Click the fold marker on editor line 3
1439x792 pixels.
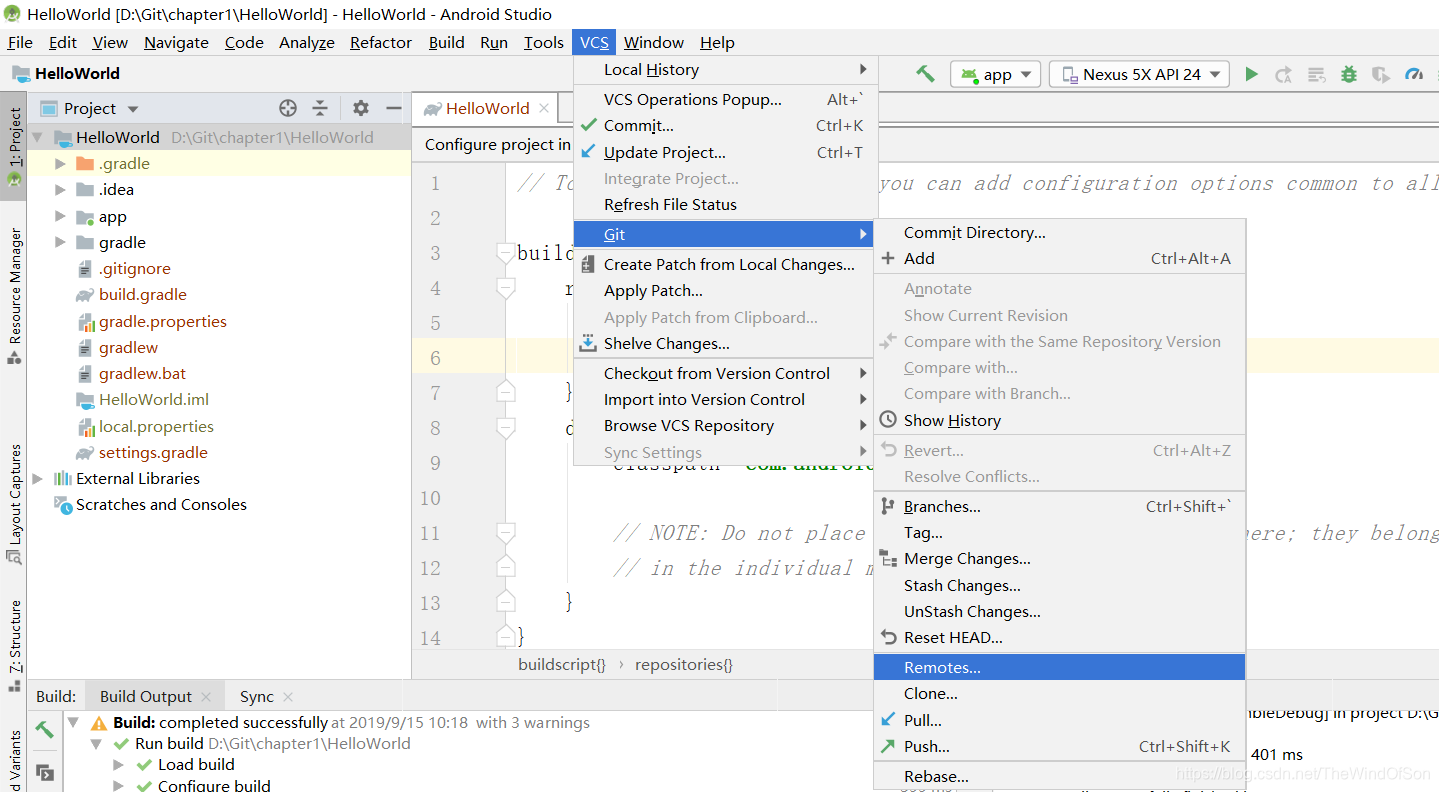point(506,253)
